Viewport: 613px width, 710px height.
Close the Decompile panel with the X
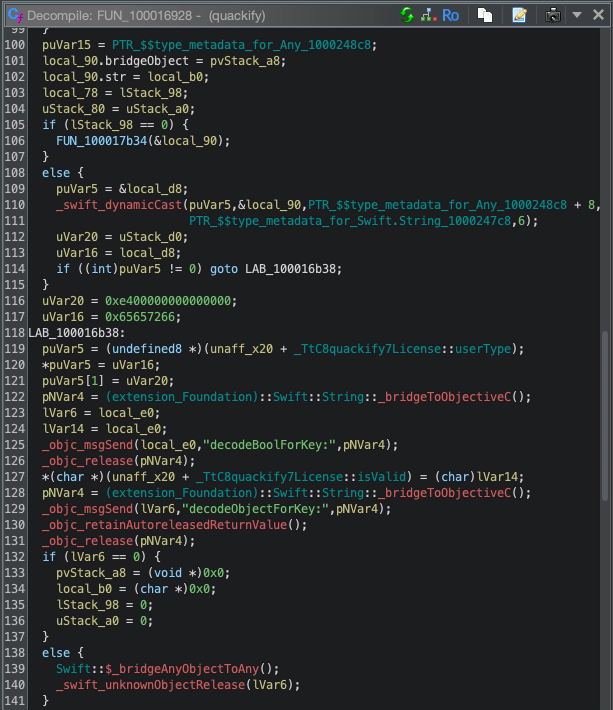pos(599,15)
